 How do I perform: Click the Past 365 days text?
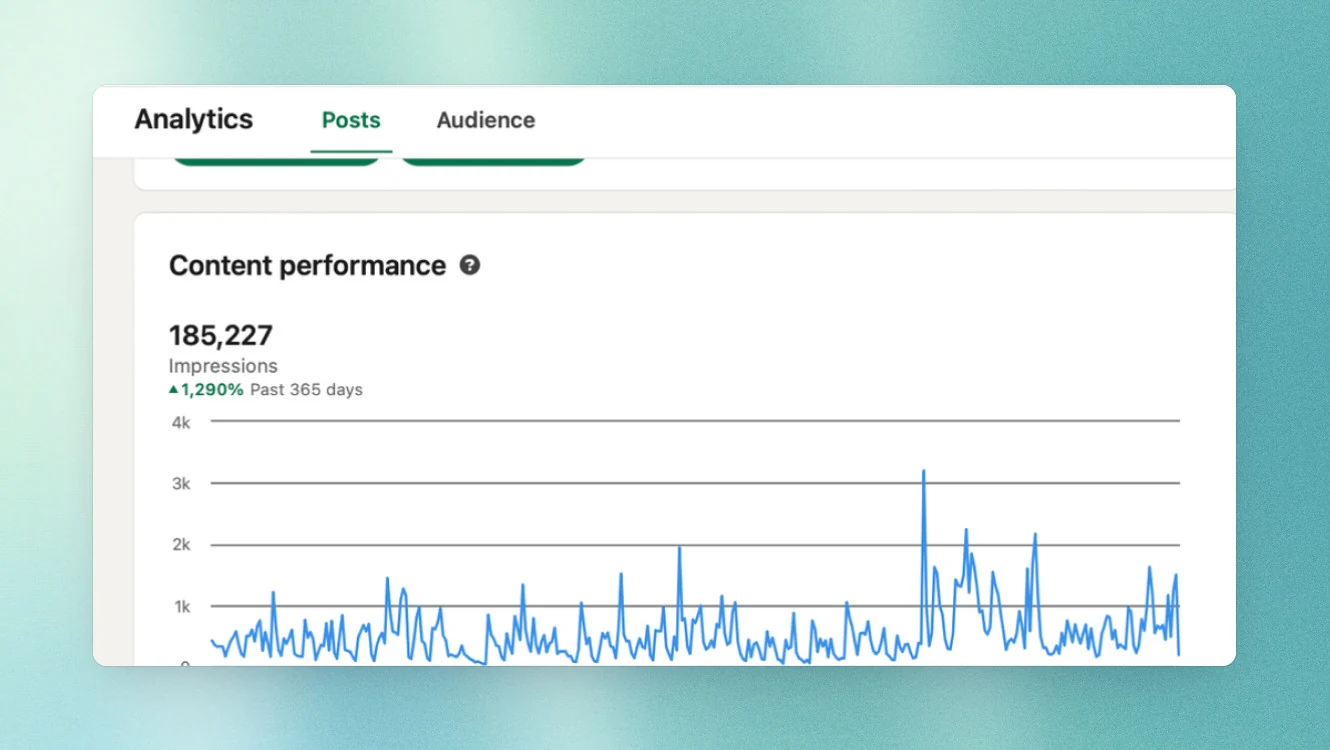coord(306,390)
